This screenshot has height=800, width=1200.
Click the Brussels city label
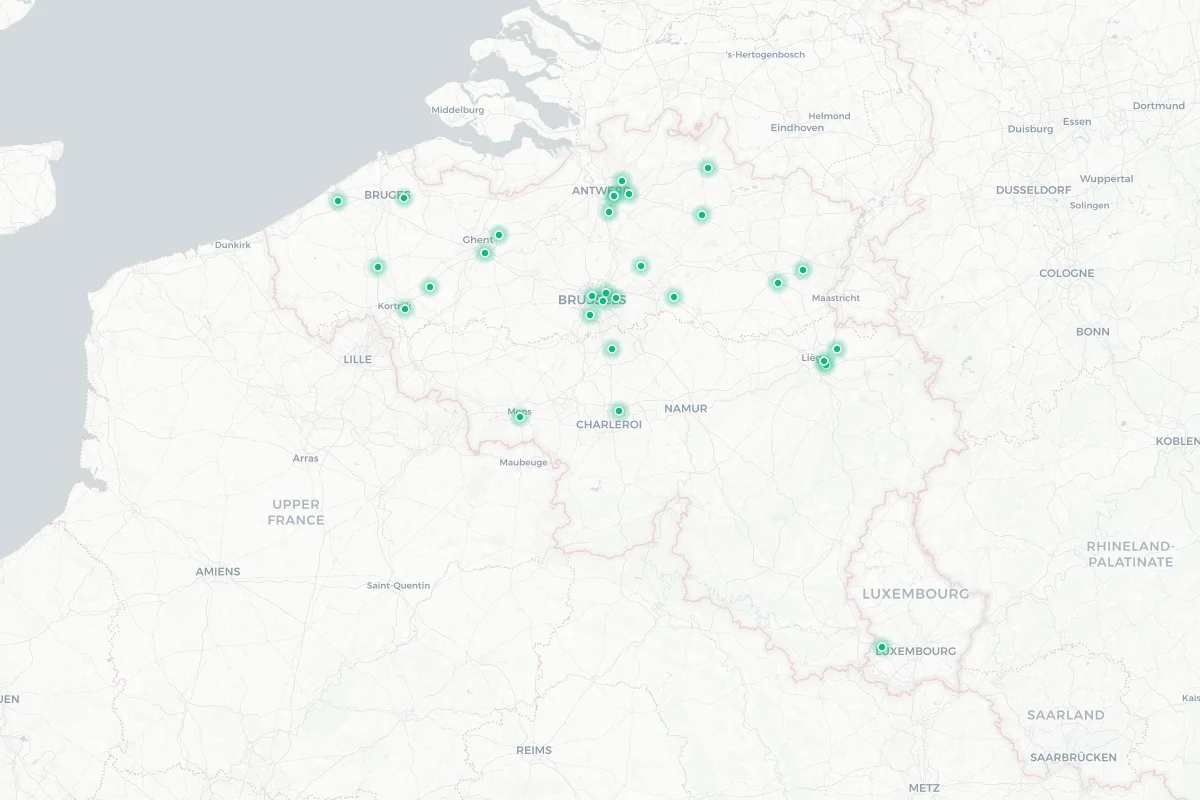pyautogui.click(x=592, y=299)
